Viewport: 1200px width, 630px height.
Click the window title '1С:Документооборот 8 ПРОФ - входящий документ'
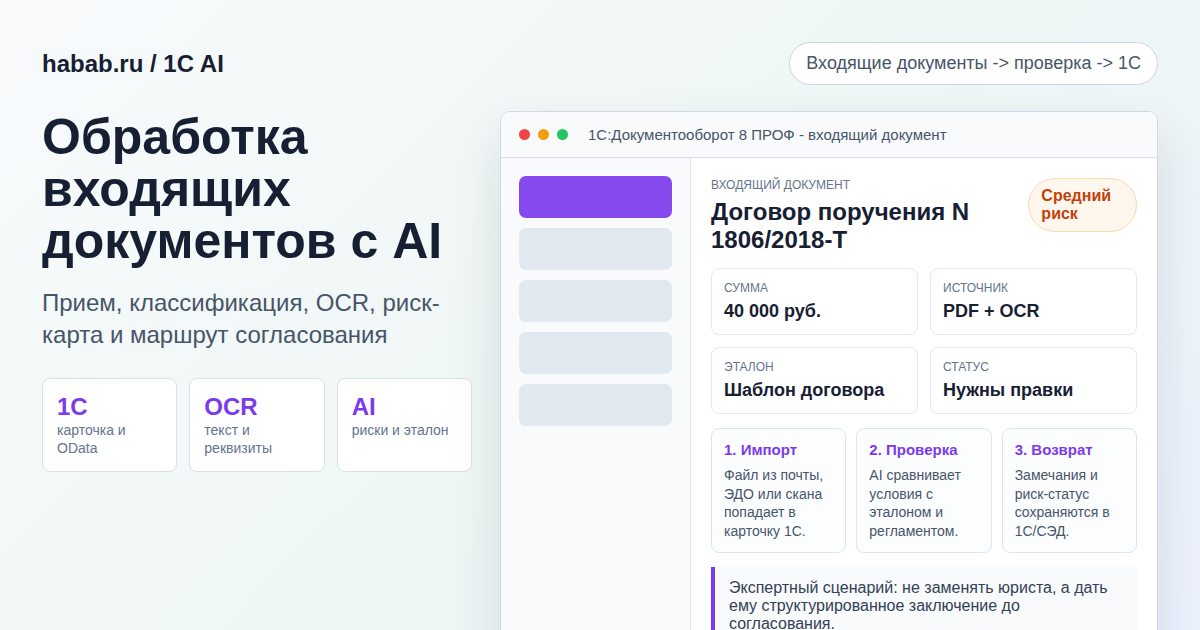pyautogui.click(x=767, y=135)
